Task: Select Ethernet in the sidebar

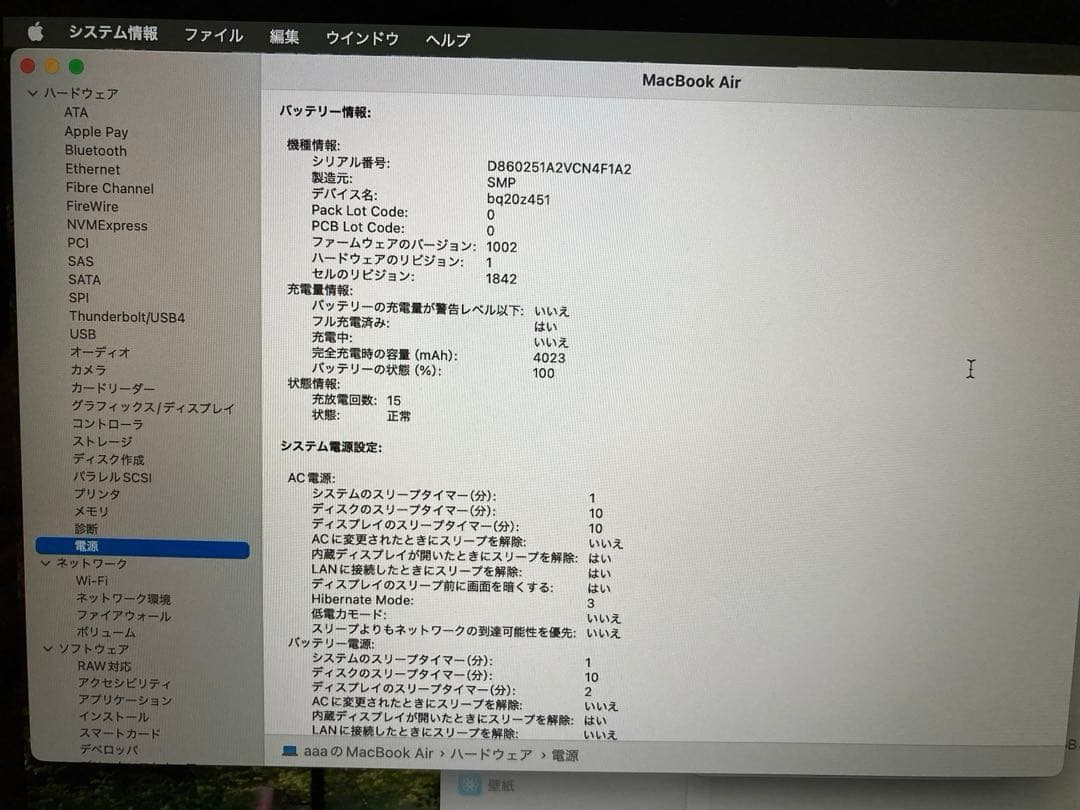Action: click(x=92, y=169)
